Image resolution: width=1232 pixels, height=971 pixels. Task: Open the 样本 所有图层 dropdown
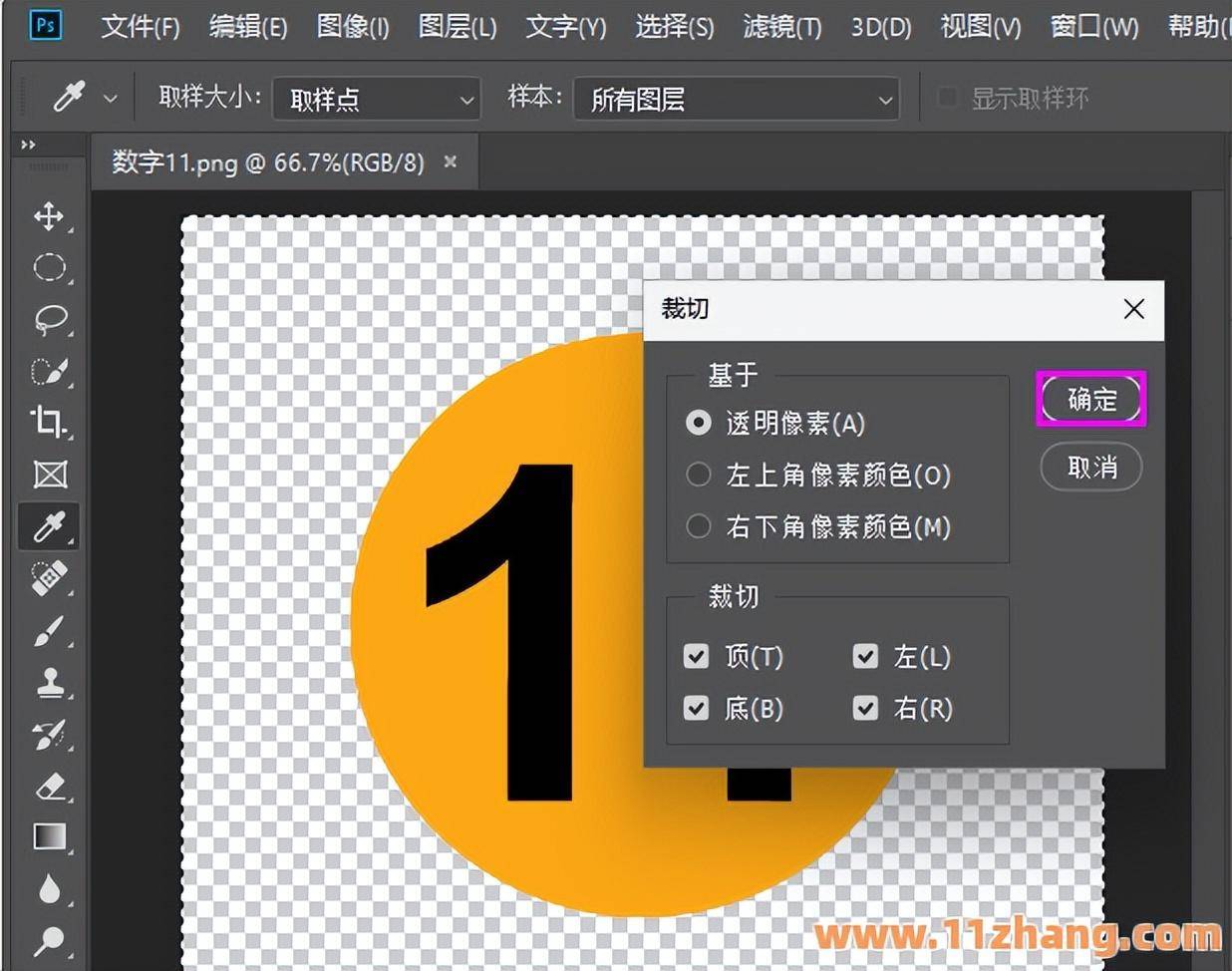coord(737,99)
